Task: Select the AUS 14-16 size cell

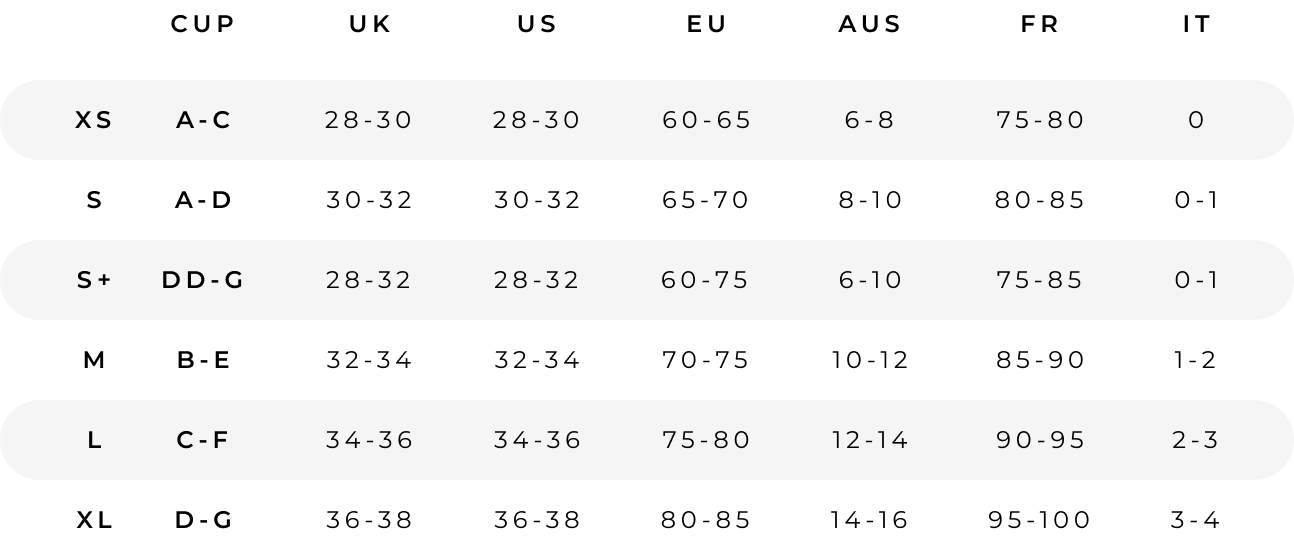Action: click(x=870, y=520)
